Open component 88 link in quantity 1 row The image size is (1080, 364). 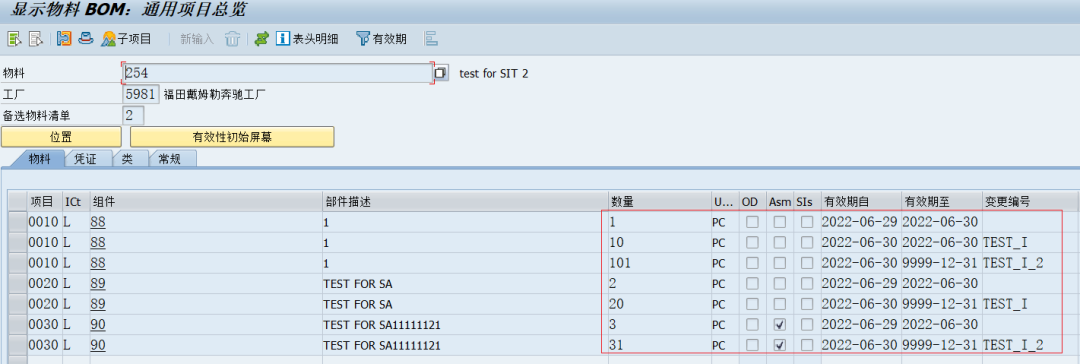pyautogui.click(x=98, y=222)
